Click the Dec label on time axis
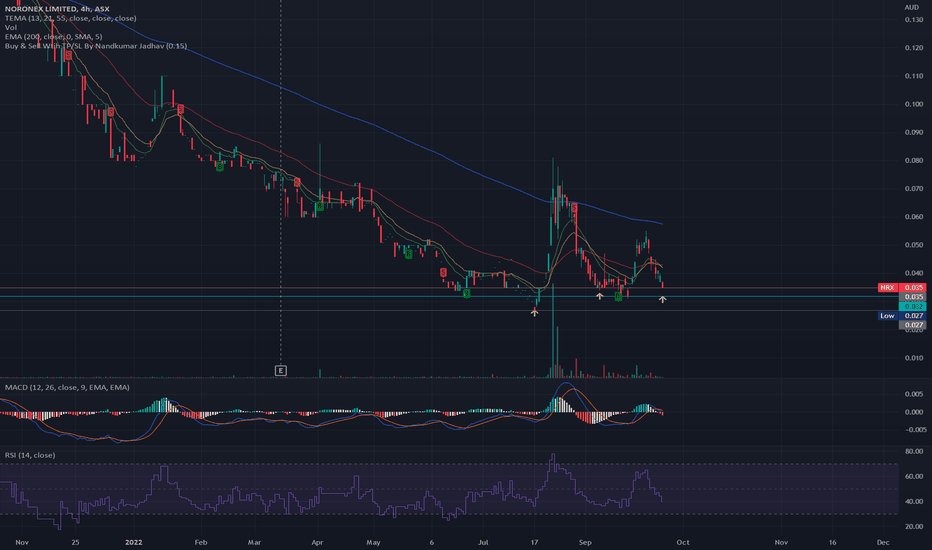 point(883,542)
